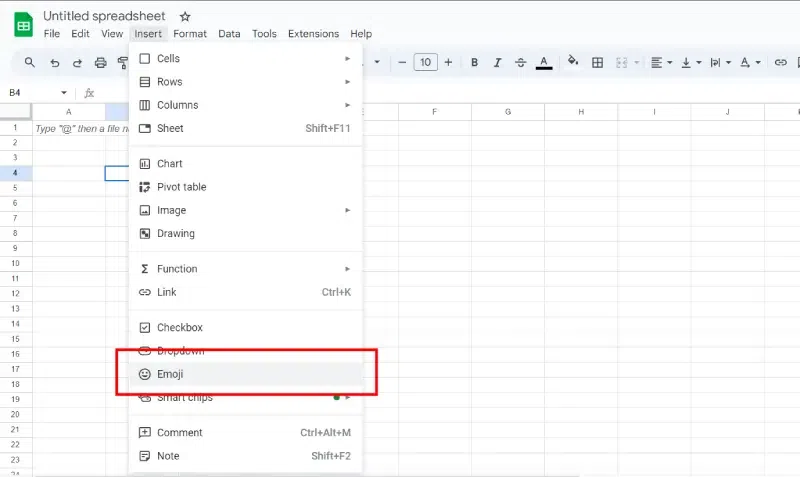Decrease the font size
The image size is (800, 477).
click(x=402, y=62)
